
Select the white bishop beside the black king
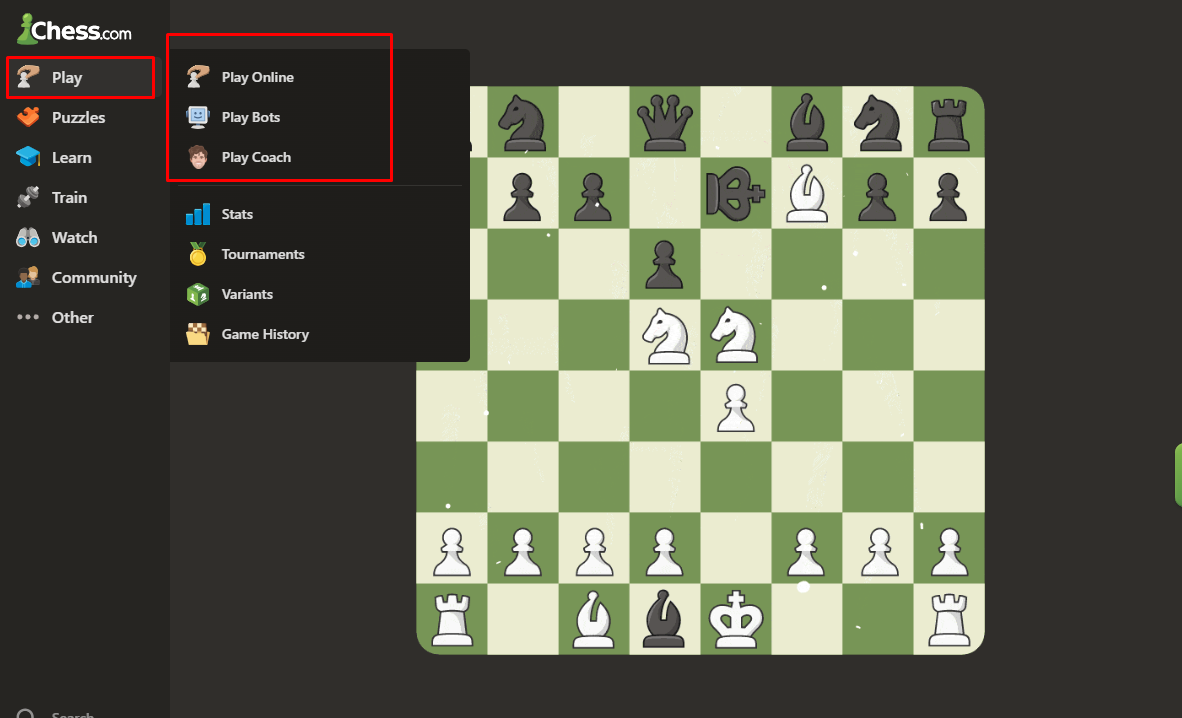tap(807, 193)
